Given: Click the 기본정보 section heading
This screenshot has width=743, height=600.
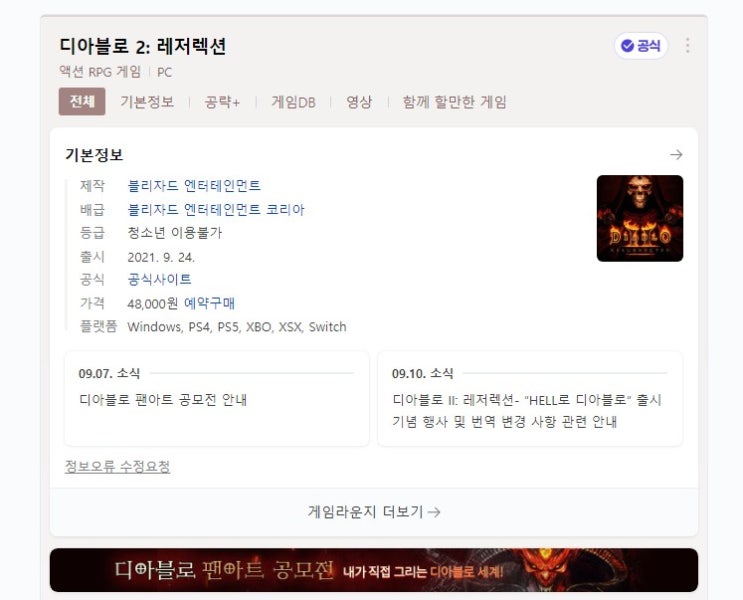Looking at the screenshot, I should click(94, 155).
